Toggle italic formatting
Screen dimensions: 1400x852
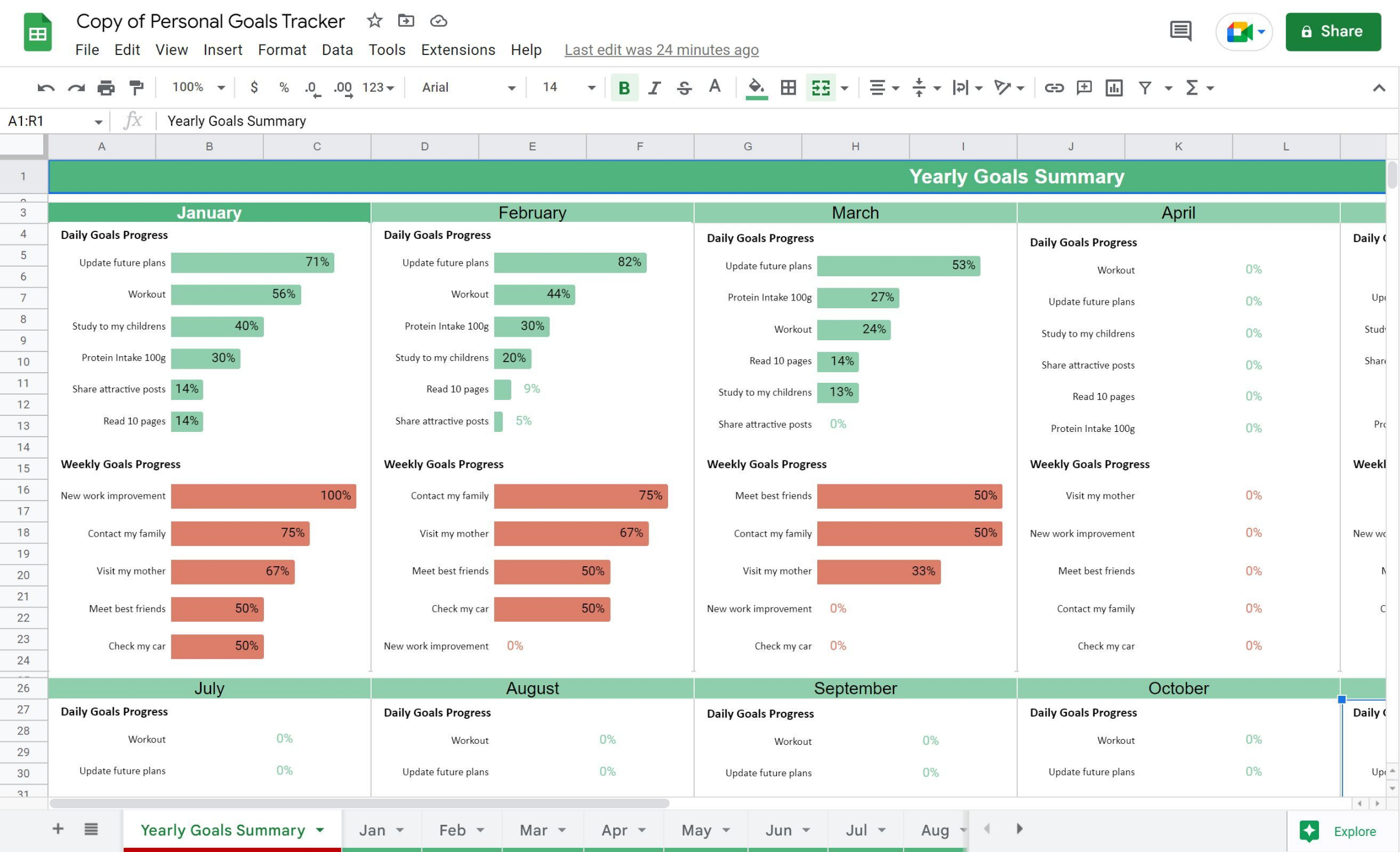click(654, 88)
